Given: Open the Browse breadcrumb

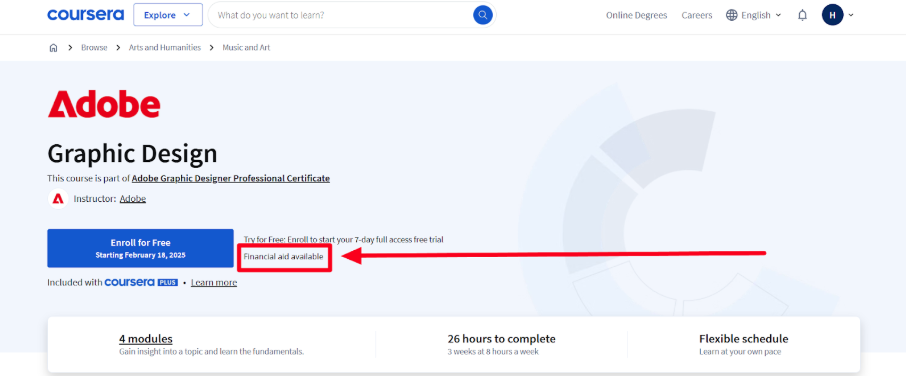Looking at the screenshot, I should (x=94, y=48).
